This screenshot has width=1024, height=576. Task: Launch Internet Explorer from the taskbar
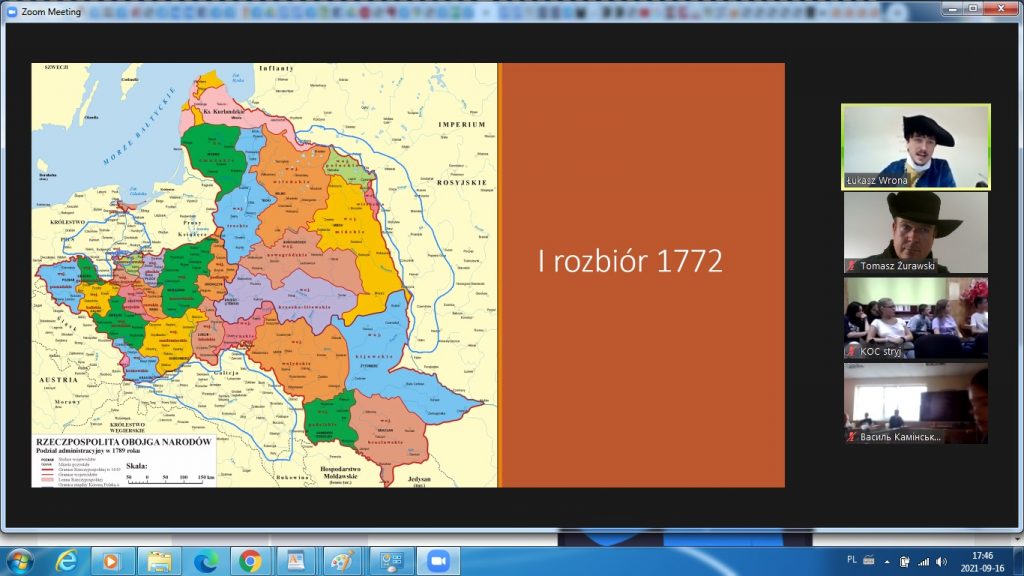pyautogui.click(x=67, y=560)
